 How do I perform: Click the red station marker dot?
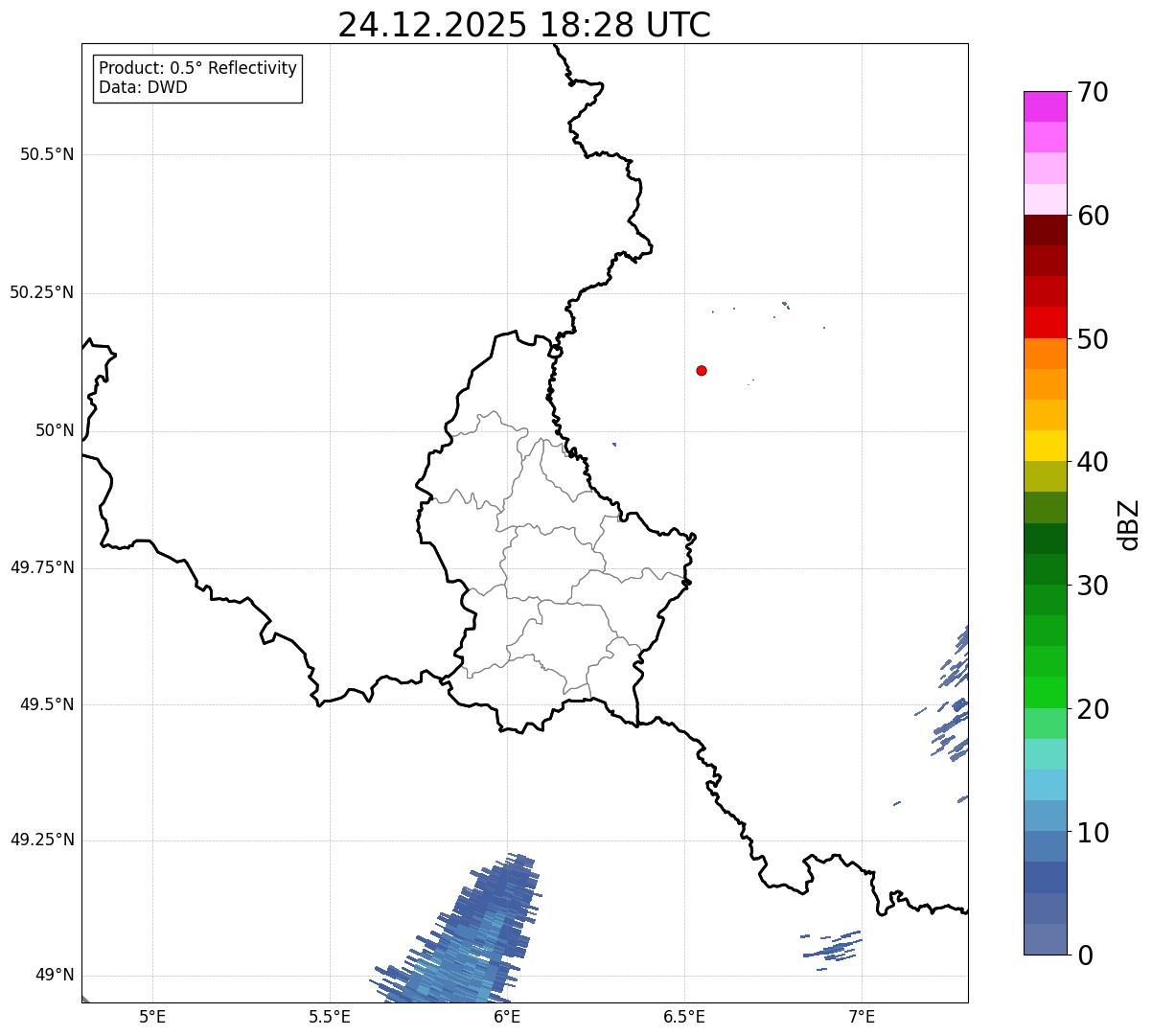[702, 370]
